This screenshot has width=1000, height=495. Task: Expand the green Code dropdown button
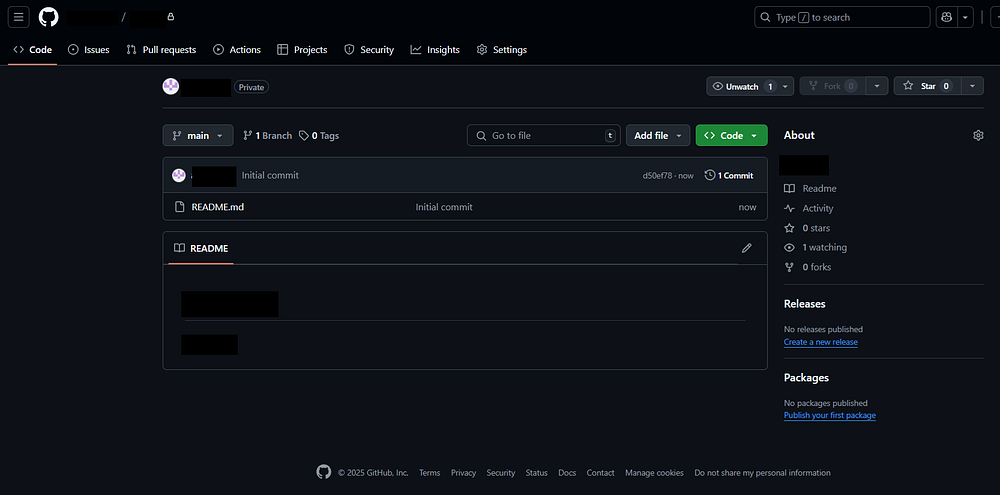click(731, 135)
